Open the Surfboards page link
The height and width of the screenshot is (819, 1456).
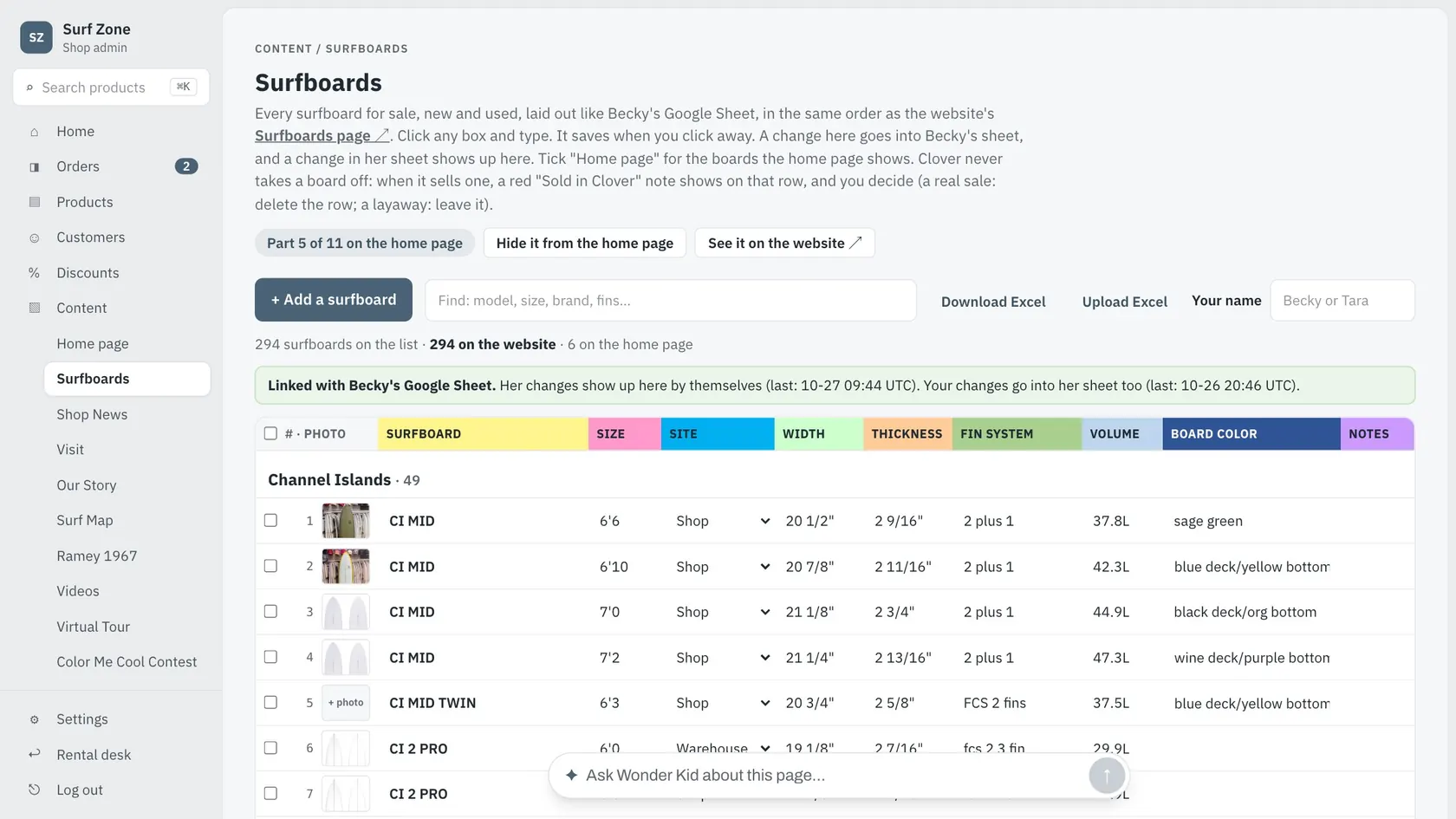click(322, 136)
